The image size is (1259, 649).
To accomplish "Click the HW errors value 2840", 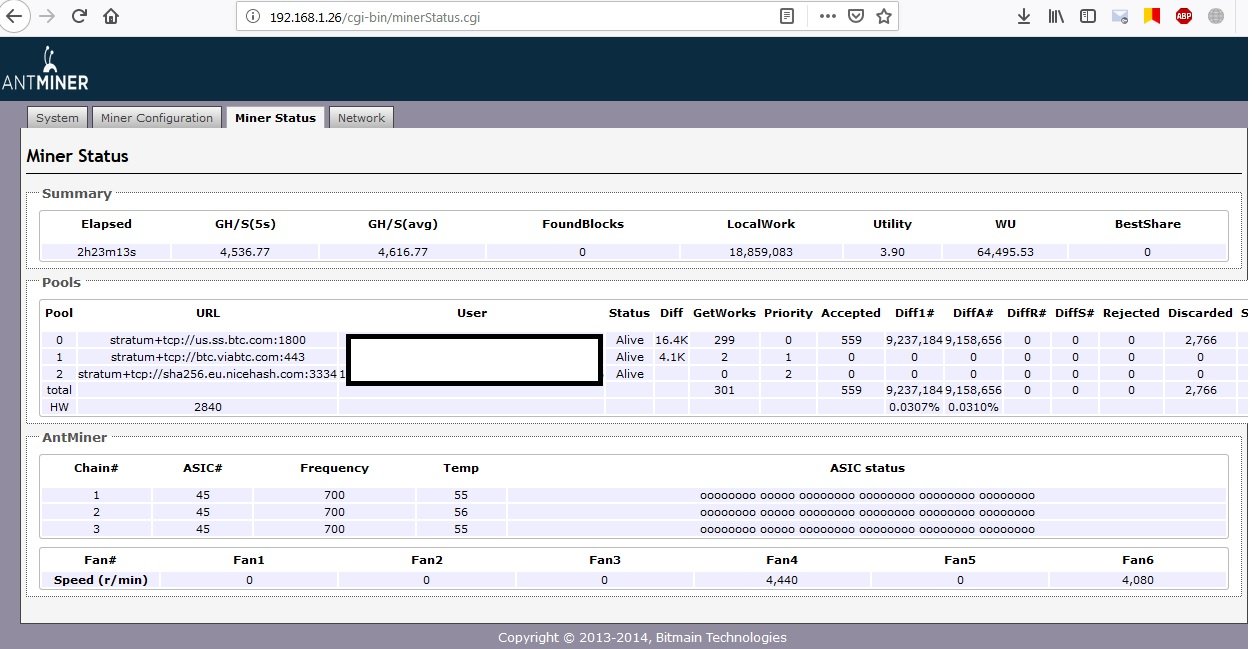I will (x=208, y=407).
